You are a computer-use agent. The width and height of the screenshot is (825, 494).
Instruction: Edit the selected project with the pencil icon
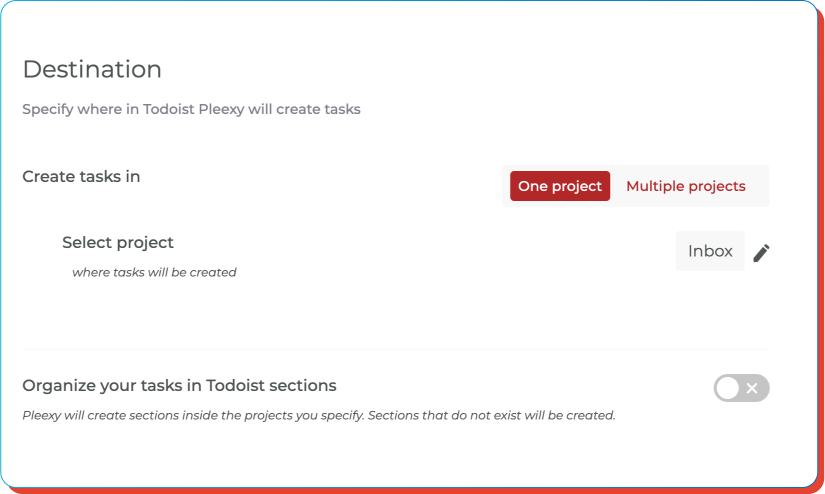click(x=761, y=253)
